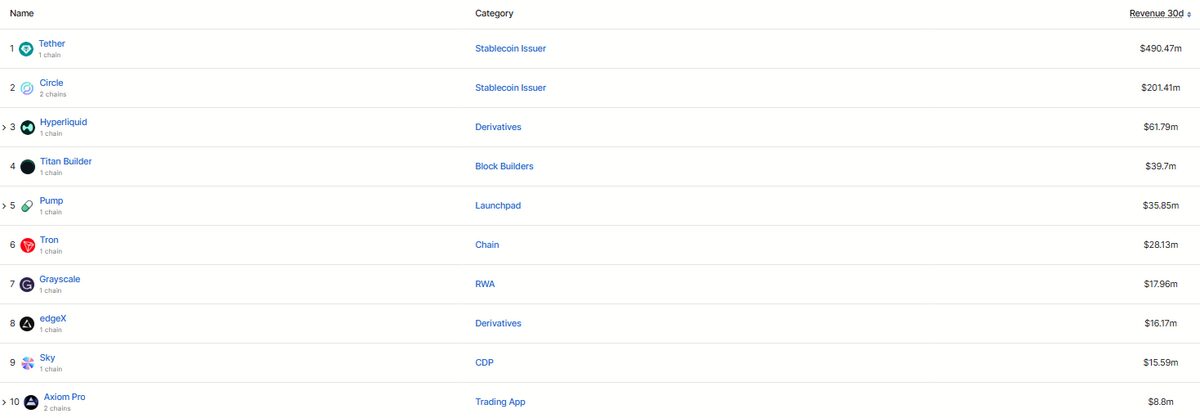The height and width of the screenshot is (418, 1200).
Task: Click the Pump pill logo icon
Action: tap(27, 206)
